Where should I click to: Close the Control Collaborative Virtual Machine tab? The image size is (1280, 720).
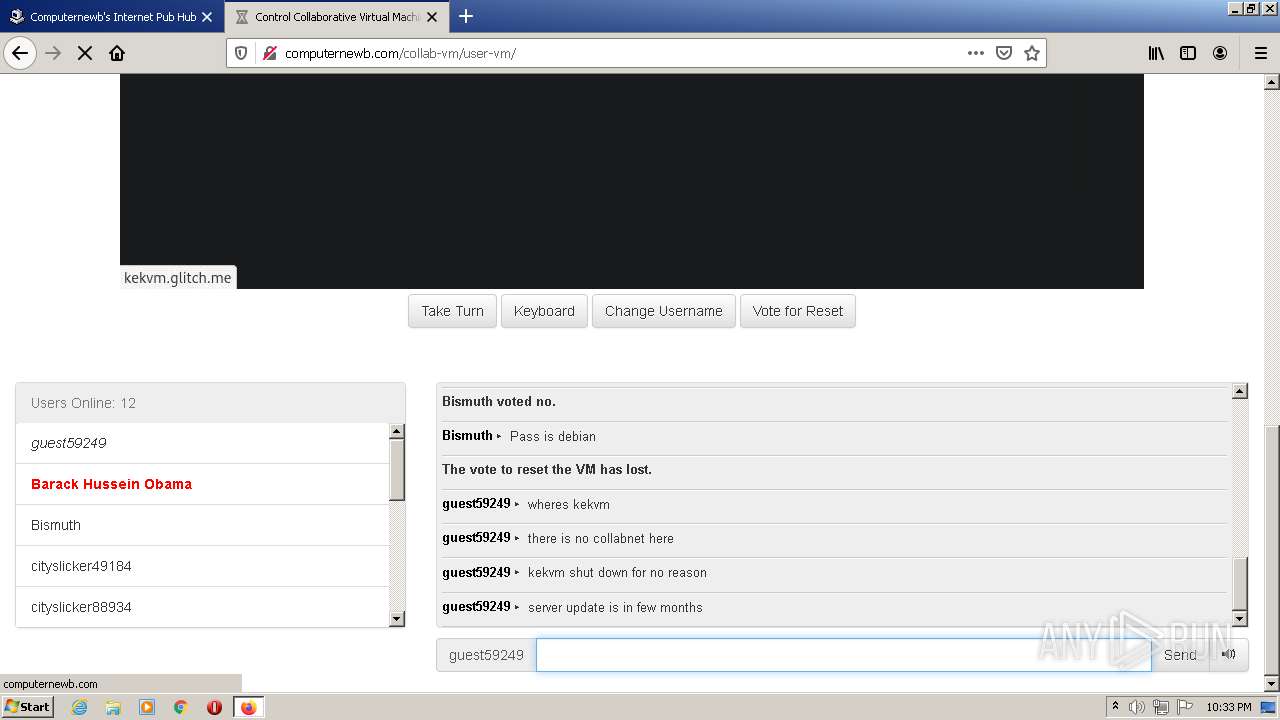click(432, 17)
